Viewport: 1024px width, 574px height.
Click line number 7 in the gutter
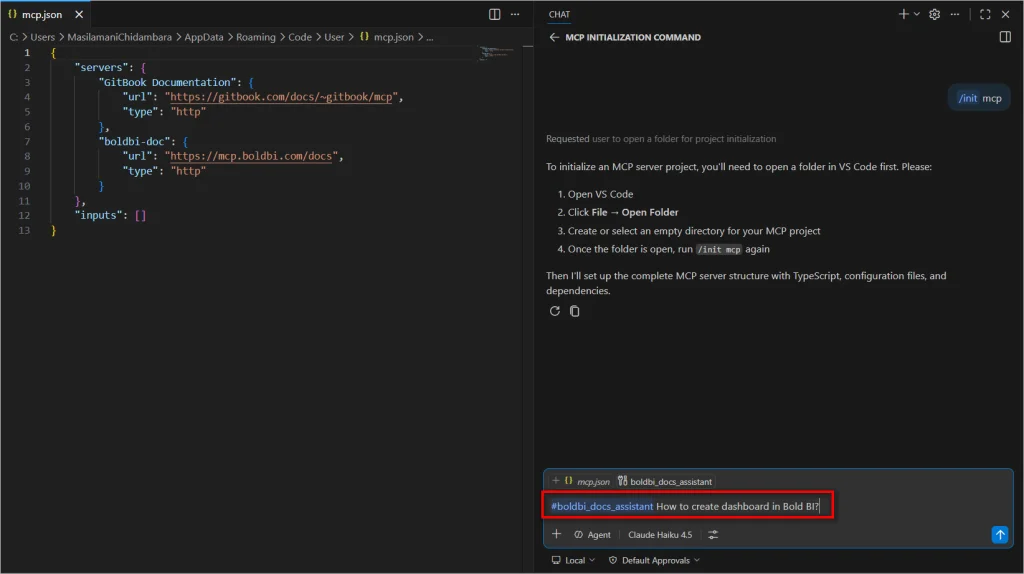tap(27, 141)
